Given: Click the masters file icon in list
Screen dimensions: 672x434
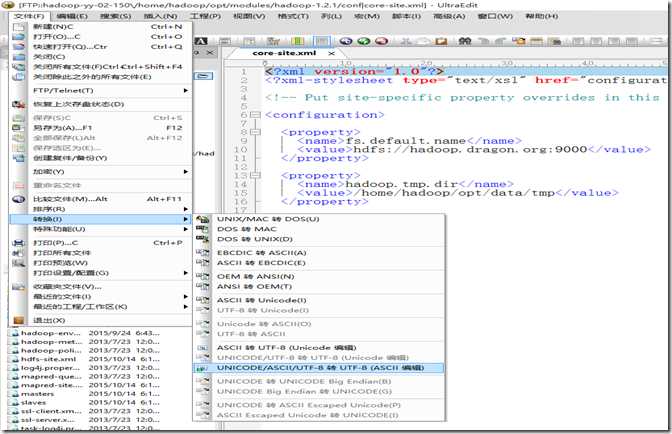Looking at the screenshot, I should [15, 394].
